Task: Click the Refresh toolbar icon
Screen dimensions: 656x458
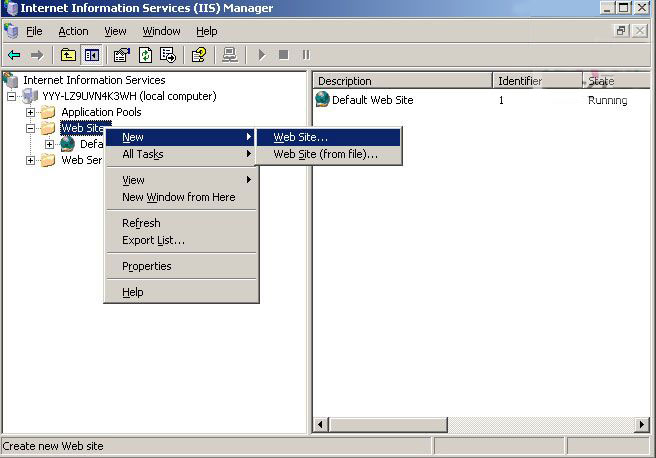Action: 145,55
